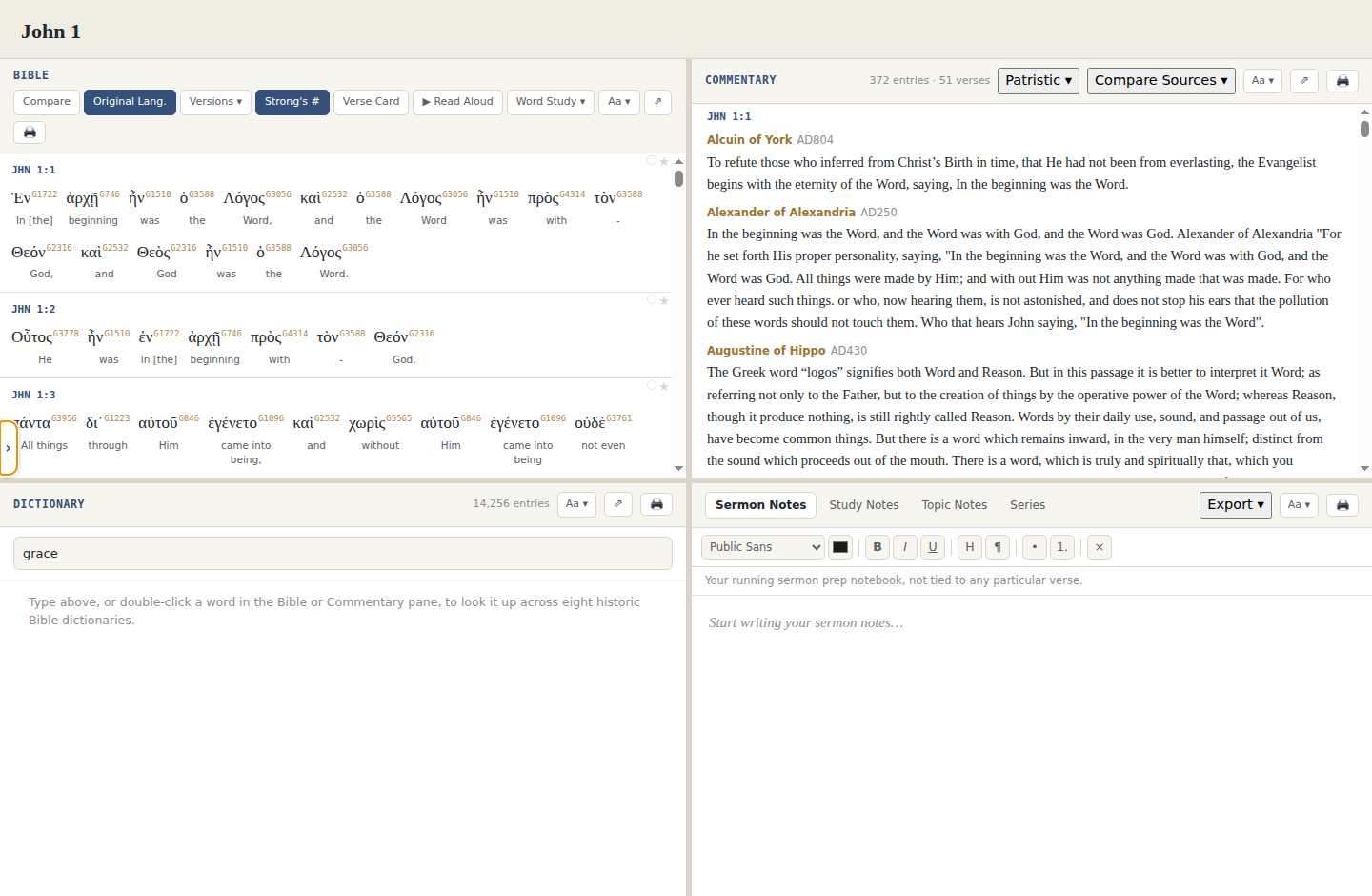Toggle Original Lang. mode
Image resolution: width=1372 pixels, height=896 pixels.
[x=130, y=102]
